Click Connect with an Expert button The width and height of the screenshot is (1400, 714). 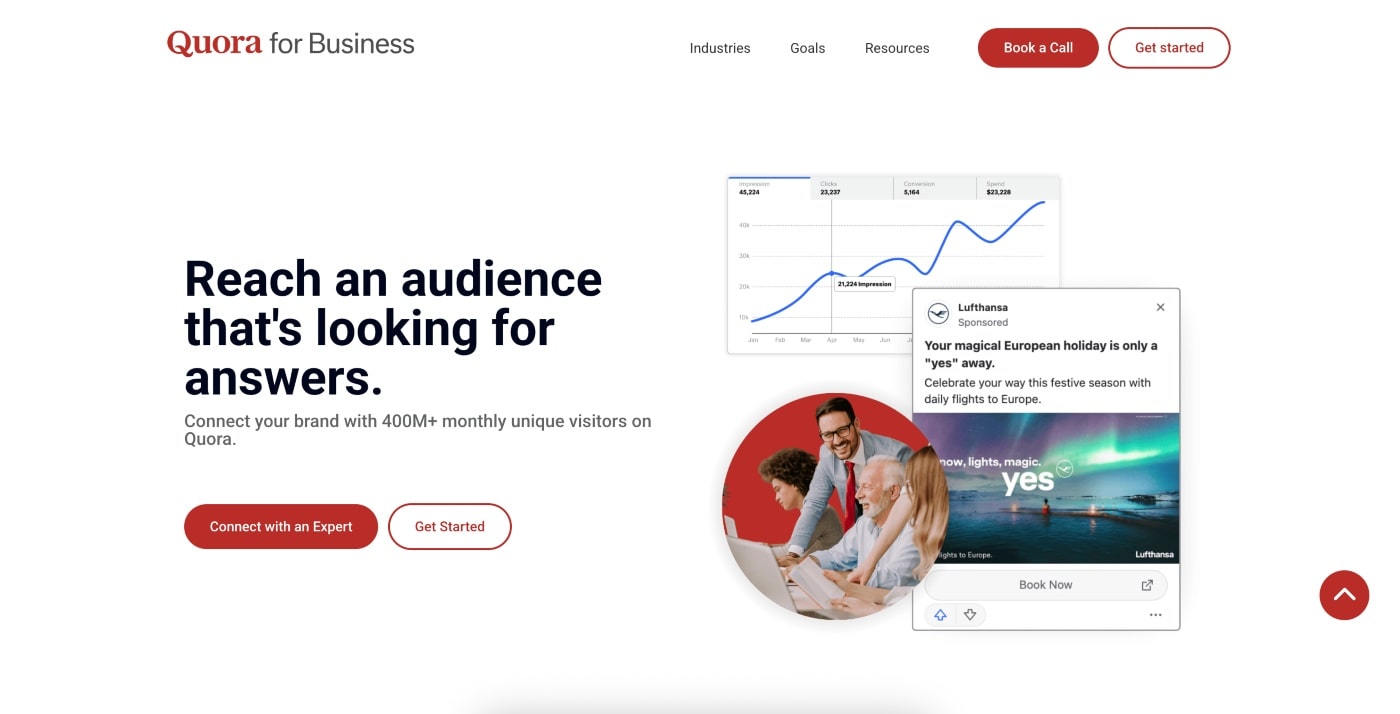(281, 527)
